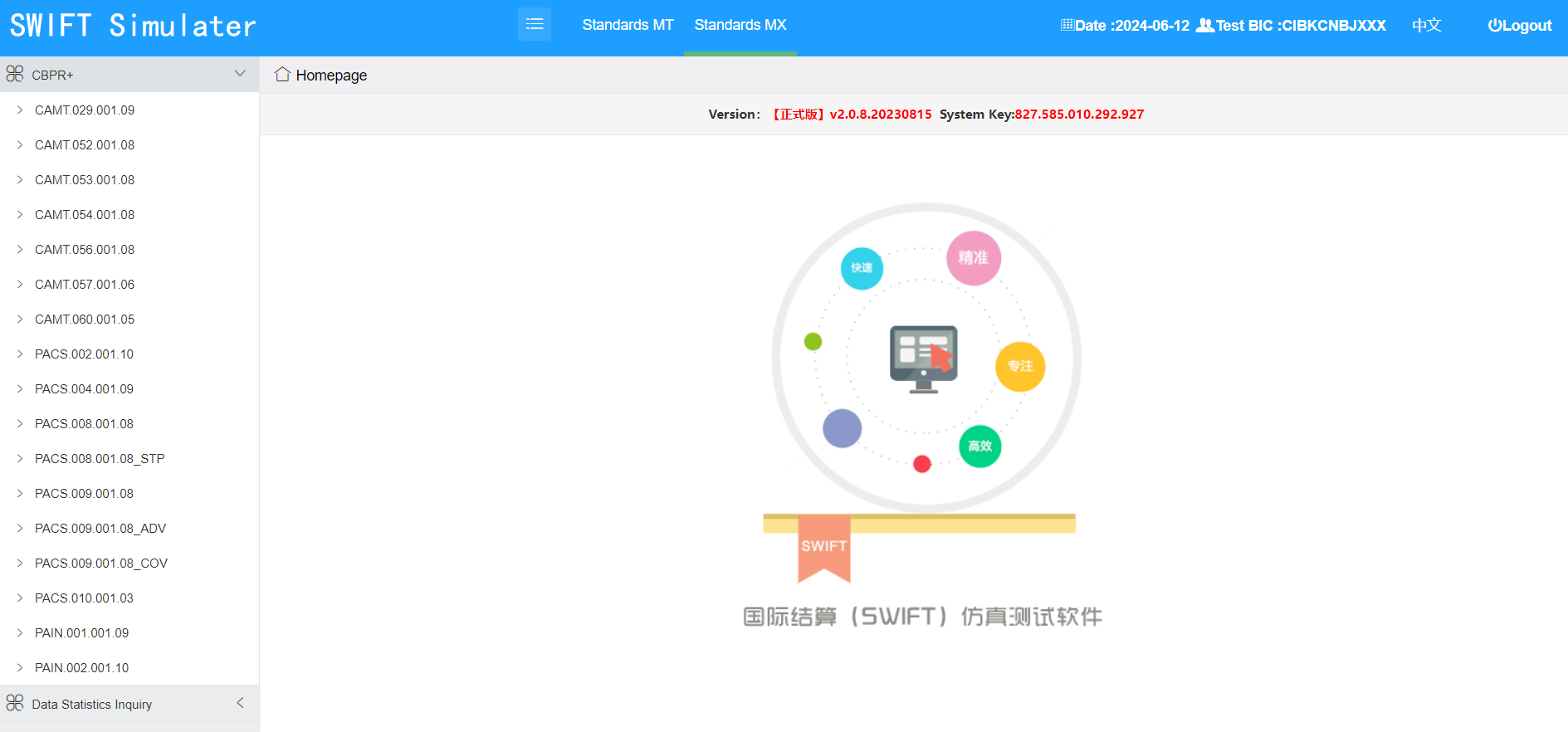1568x732 pixels.
Task: Click the user icon beside Test BIC
Action: (1205, 25)
